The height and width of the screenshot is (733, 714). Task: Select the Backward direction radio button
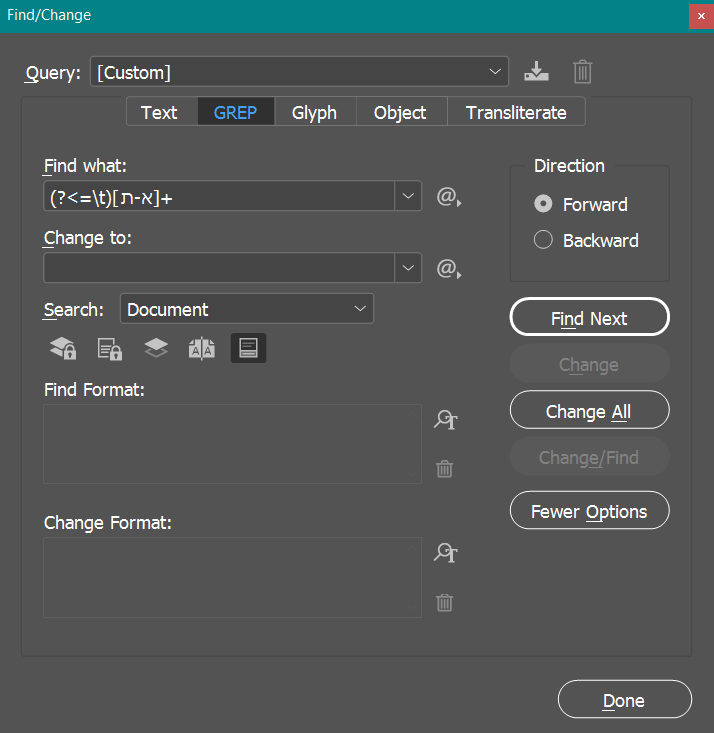(543, 240)
